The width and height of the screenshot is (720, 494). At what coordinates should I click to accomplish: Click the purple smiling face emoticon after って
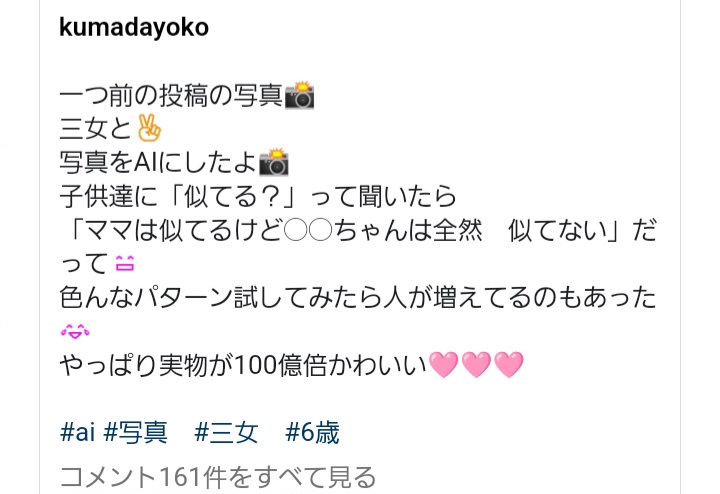click(125, 264)
